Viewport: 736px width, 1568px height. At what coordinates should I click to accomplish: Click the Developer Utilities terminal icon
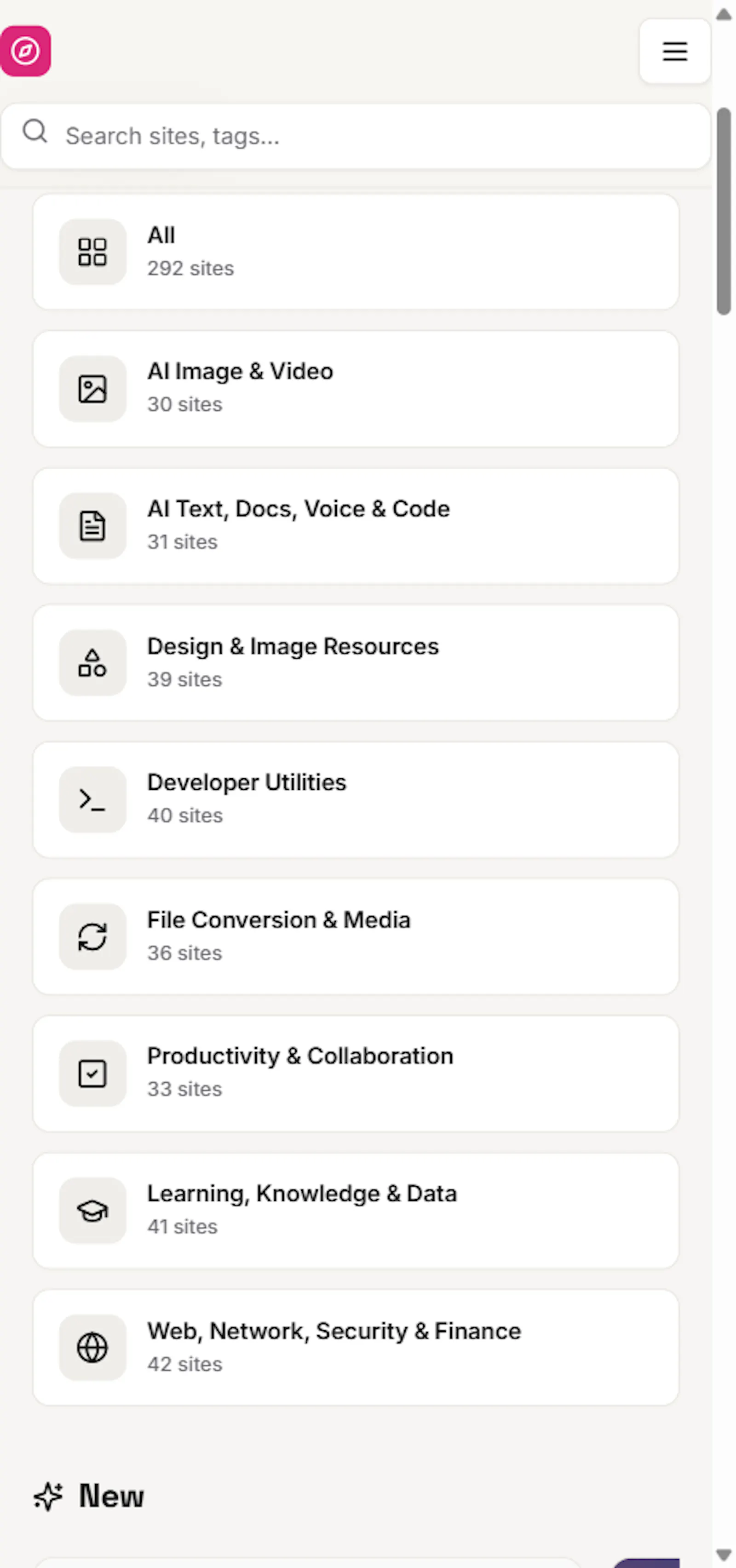tap(92, 800)
